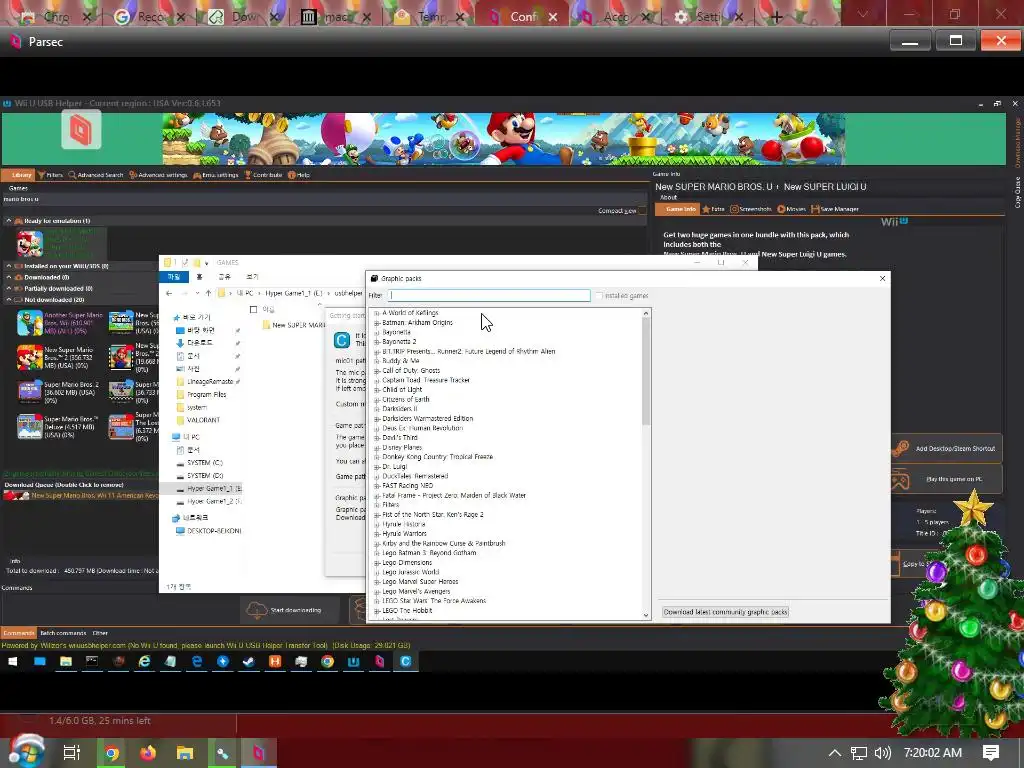Click the graphic packs list scrollbar thumb
The height and width of the screenshot is (768, 1024).
coord(646,372)
